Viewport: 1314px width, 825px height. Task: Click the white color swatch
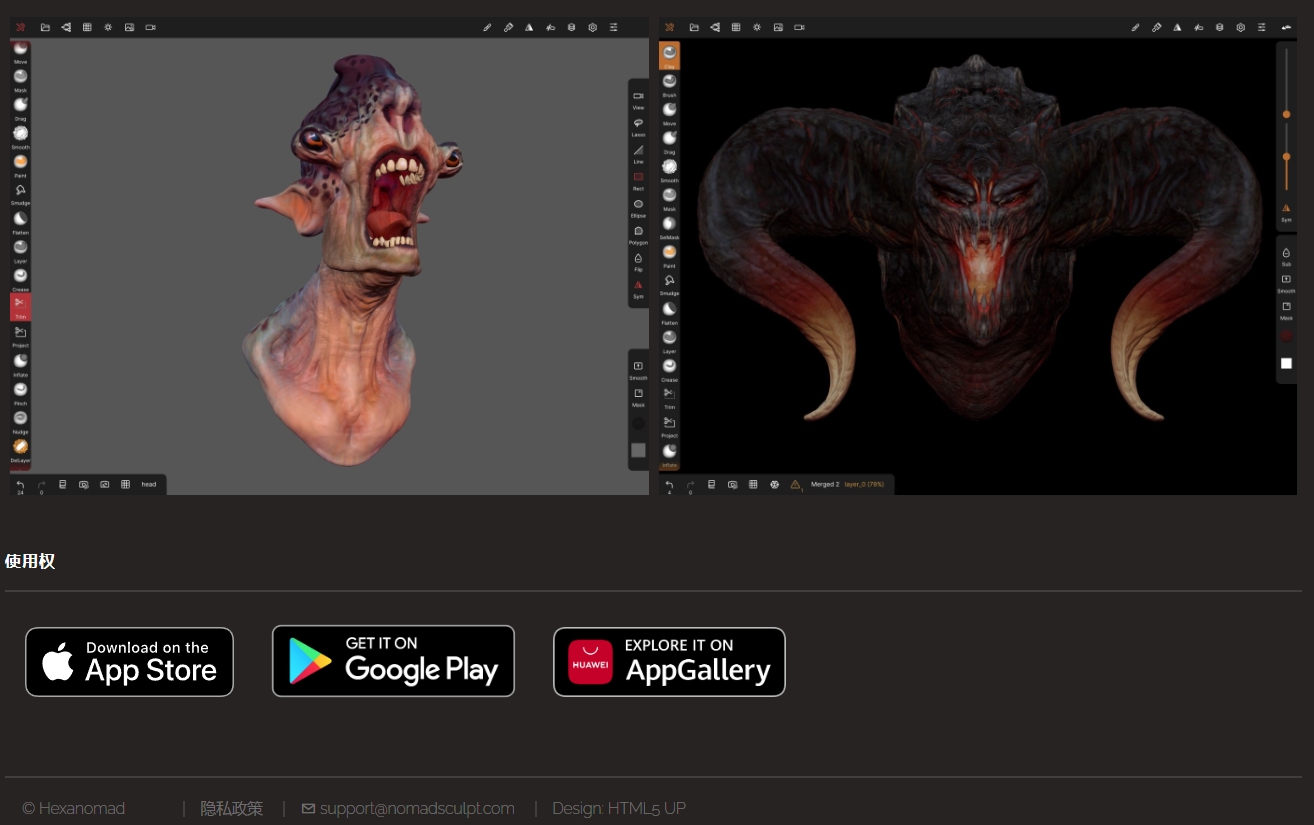pos(1286,363)
